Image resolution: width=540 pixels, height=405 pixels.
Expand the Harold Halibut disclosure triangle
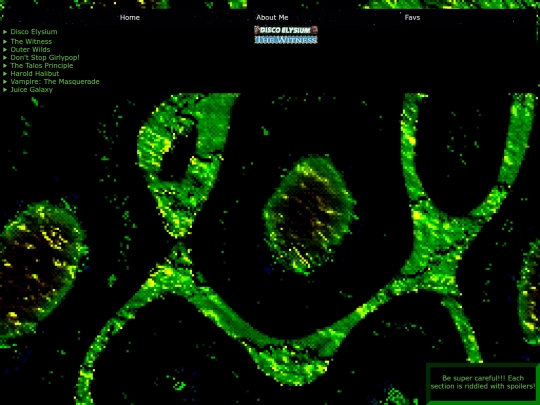[x=5, y=74]
